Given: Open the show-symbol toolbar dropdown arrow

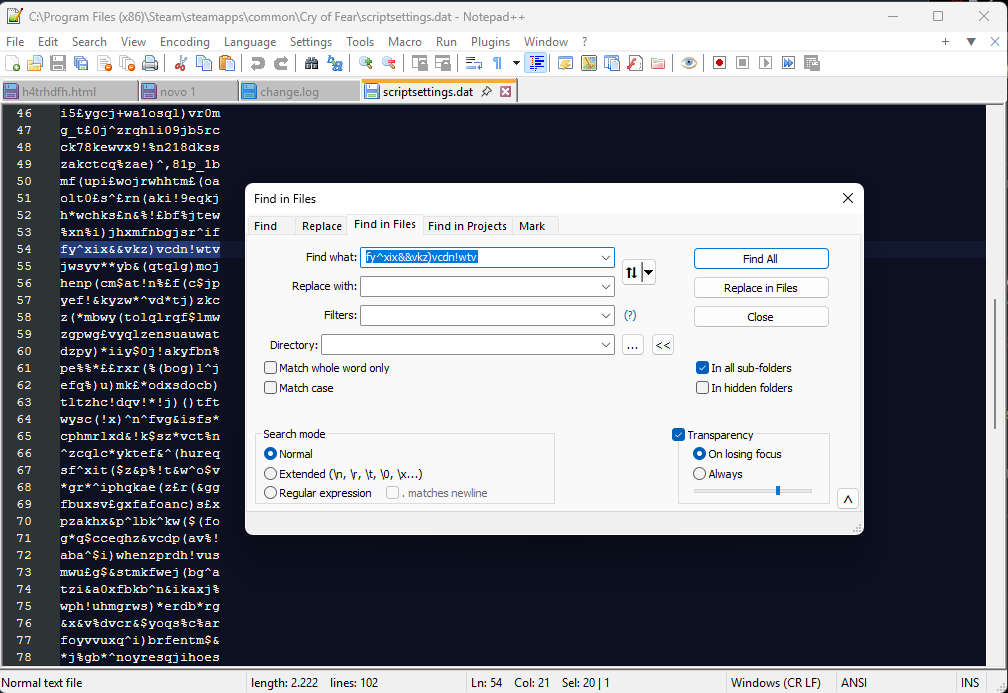Looking at the screenshot, I should [516, 63].
